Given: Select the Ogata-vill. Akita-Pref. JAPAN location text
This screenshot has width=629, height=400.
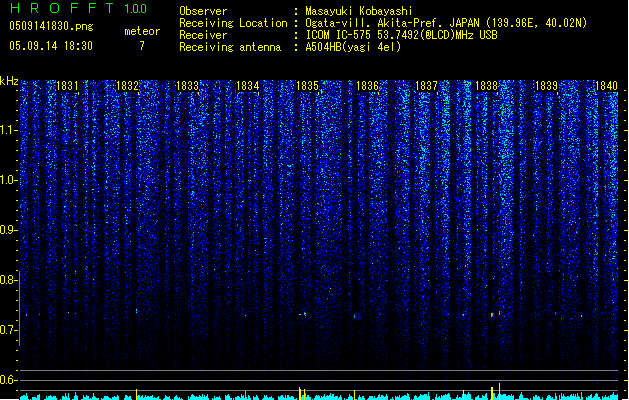Looking at the screenshot, I should pyautogui.click(x=446, y=23).
